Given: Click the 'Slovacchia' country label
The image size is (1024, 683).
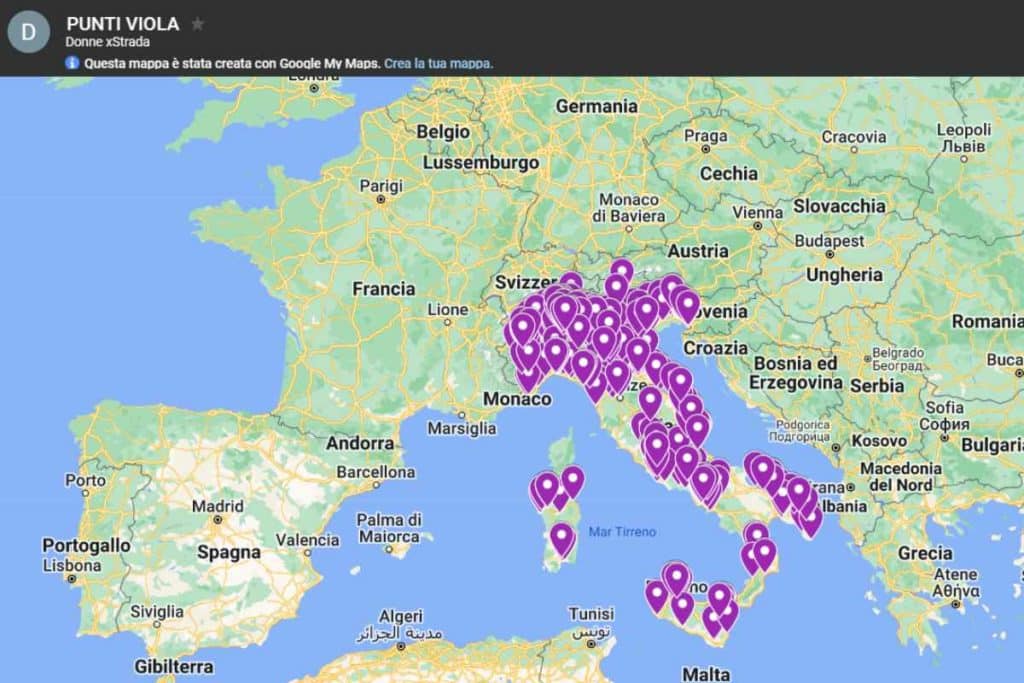Looking at the screenshot, I should pyautogui.click(x=839, y=206).
